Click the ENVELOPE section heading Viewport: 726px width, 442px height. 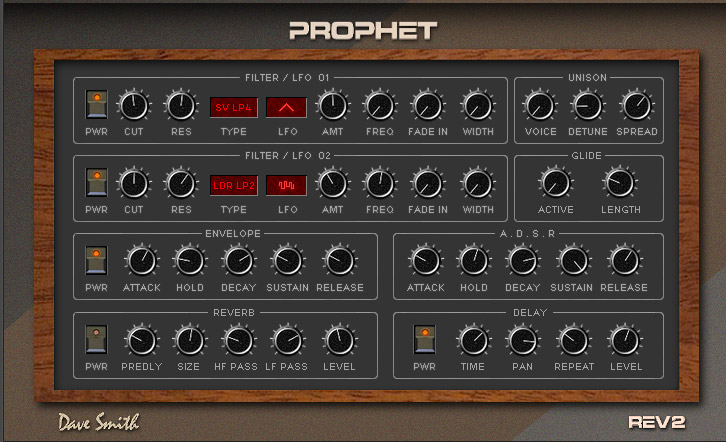point(233,234)
